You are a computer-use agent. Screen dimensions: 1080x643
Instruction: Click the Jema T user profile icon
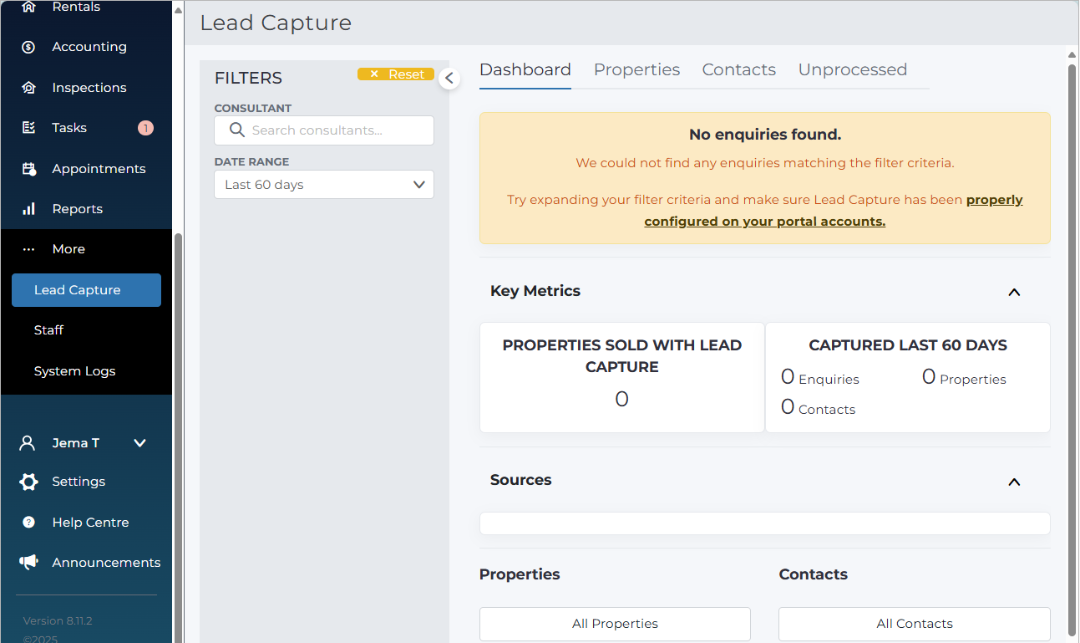27,443
